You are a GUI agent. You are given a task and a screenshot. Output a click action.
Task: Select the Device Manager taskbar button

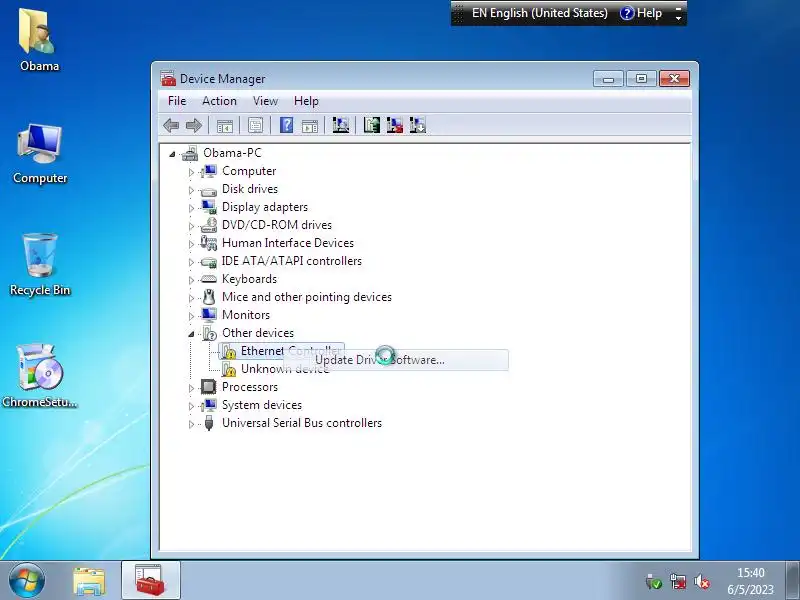pyautogui.click(x=151, y=581)
